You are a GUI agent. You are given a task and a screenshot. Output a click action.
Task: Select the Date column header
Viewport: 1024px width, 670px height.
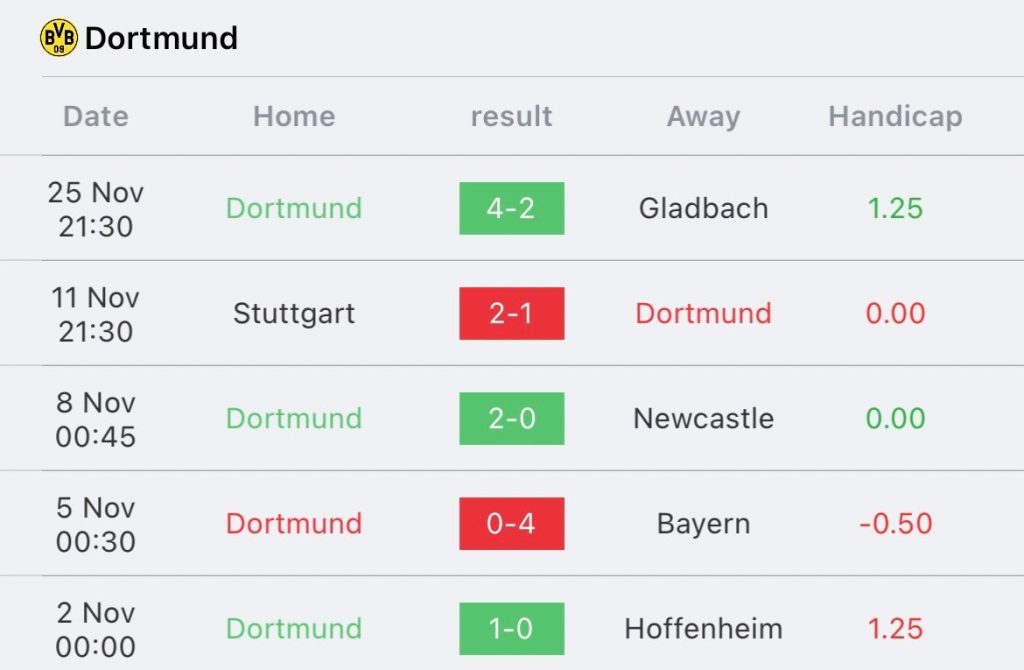[x=96, y=116]
